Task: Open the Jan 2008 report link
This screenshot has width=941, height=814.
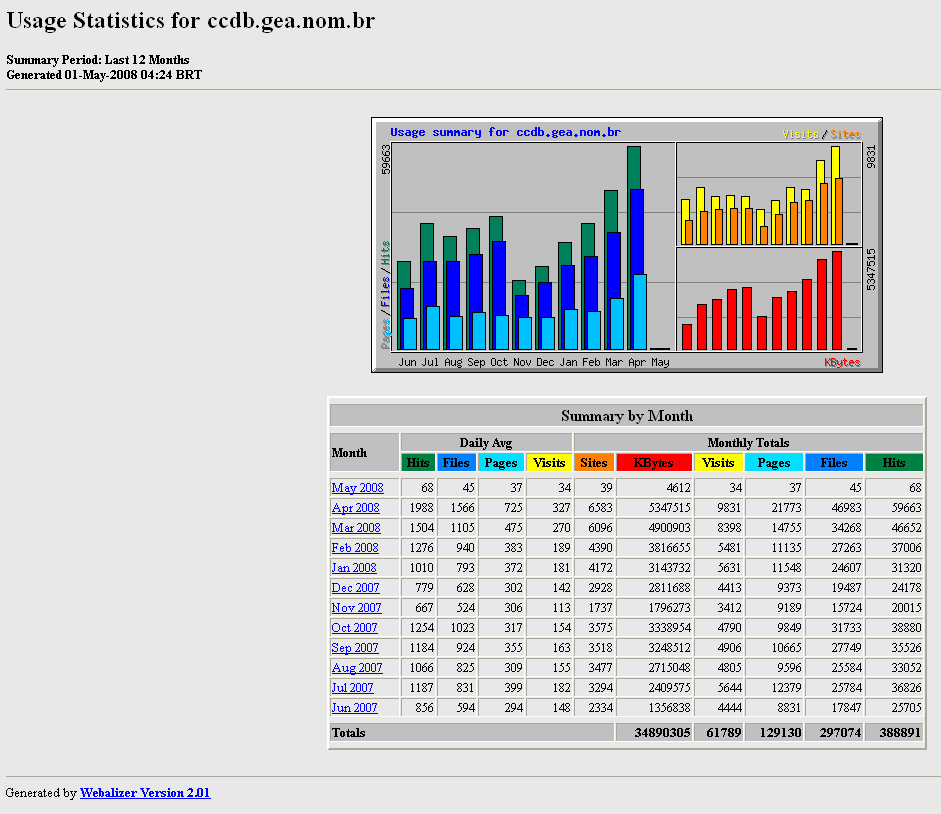Action: tap(354, 568)
